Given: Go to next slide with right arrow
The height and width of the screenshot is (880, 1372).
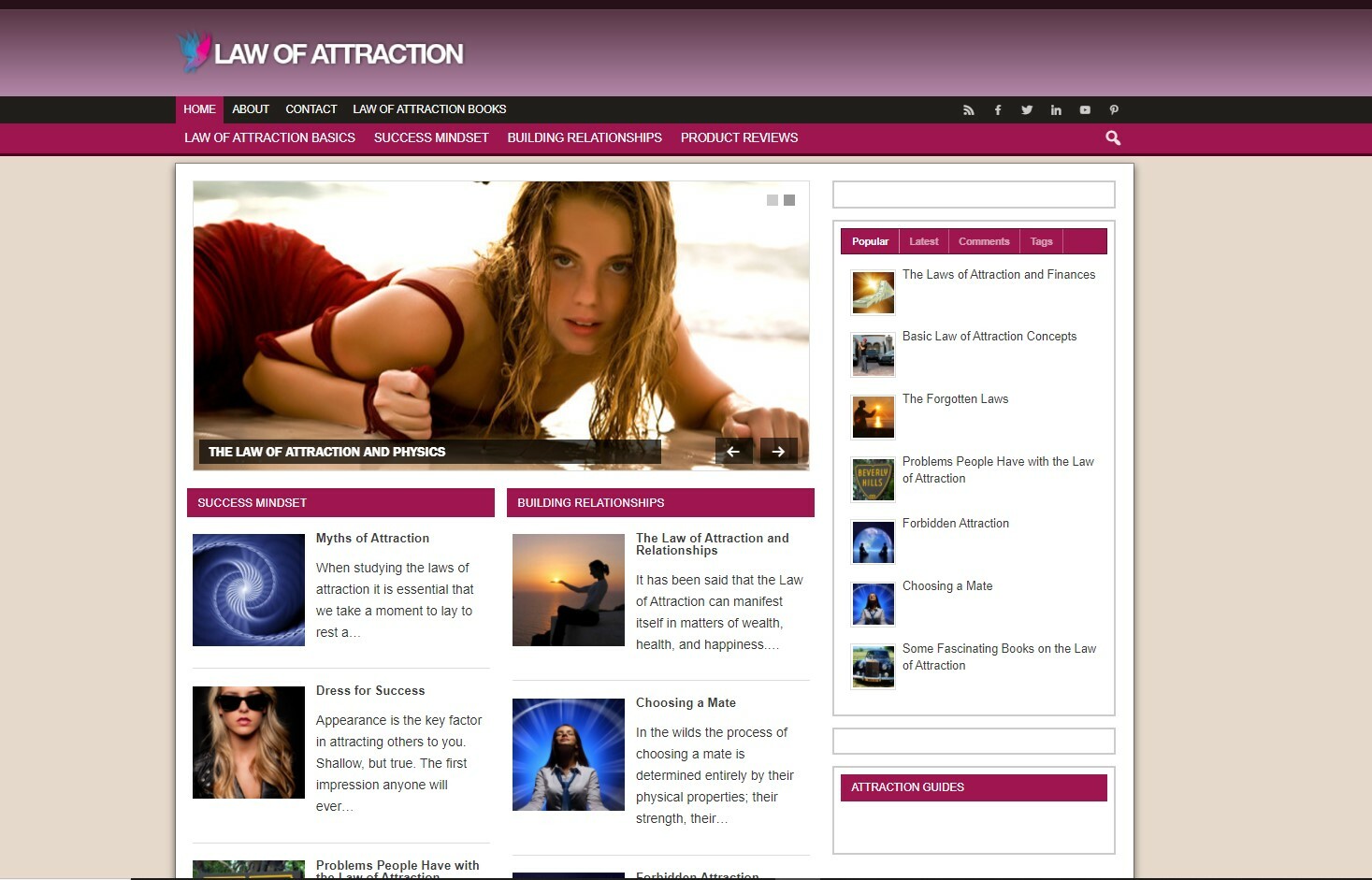Looking at the screenshot, I should click(x=779, y=452).
